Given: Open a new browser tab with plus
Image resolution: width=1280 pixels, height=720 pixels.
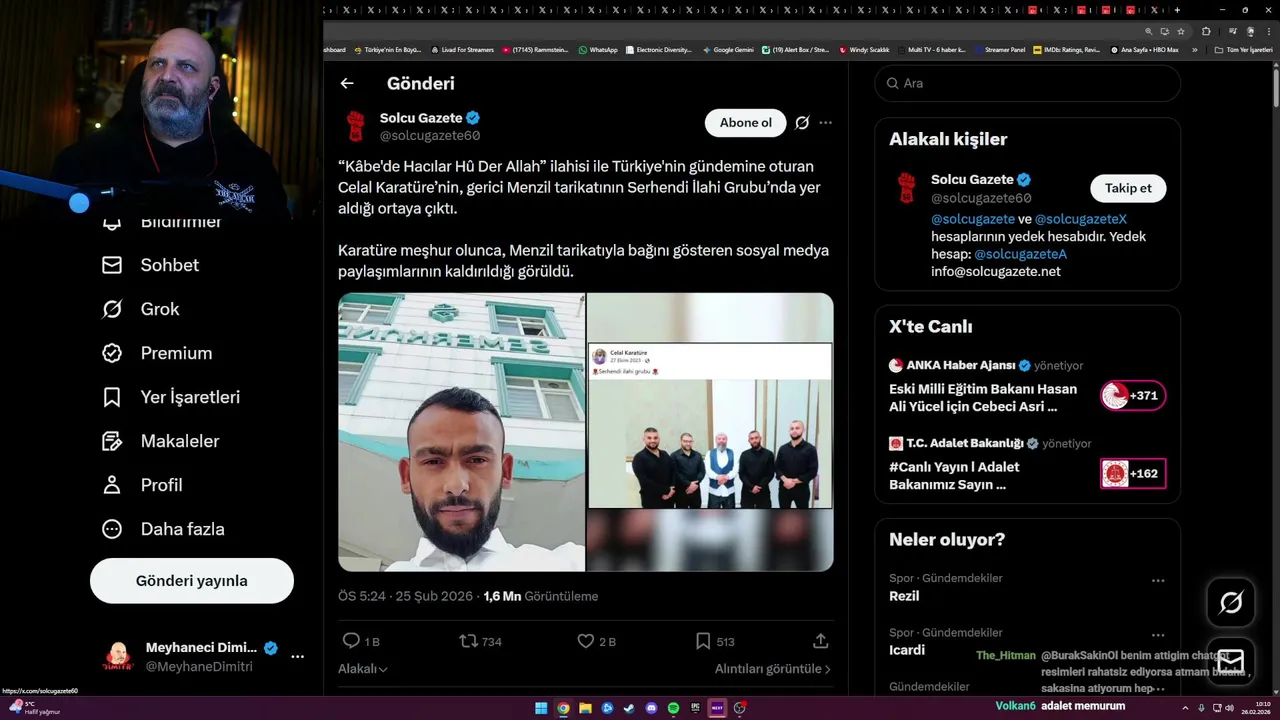Looking at the screenshot, I should 1177,9.
